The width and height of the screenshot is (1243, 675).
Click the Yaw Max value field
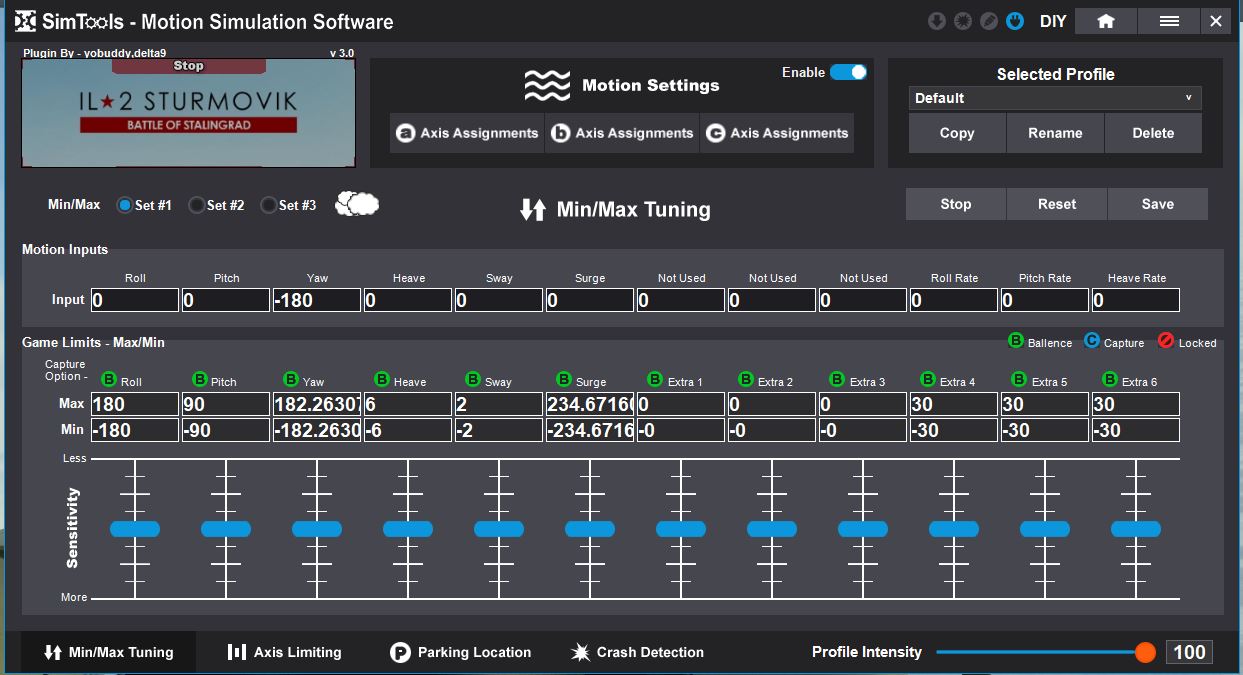[x=316, y=405]
